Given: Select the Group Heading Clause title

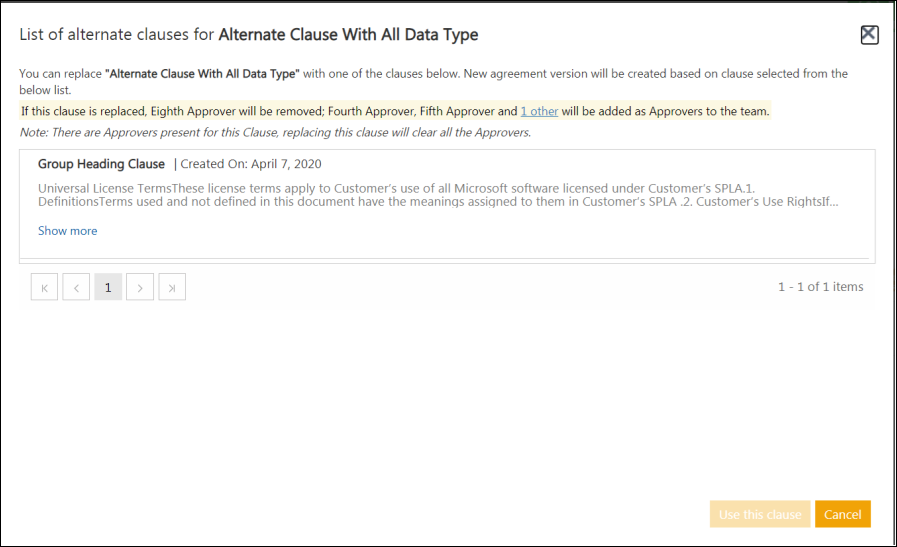Looking at the screenshot, I should (101, 164).
